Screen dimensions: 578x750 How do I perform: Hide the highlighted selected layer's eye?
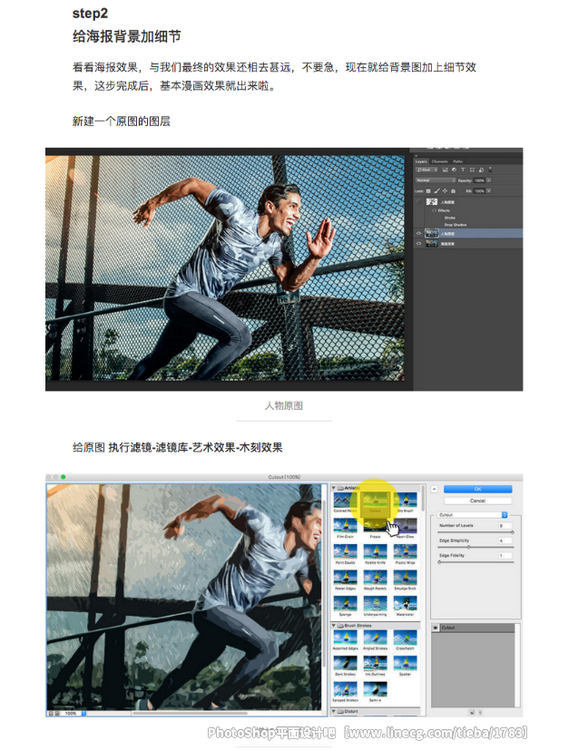[419, 233]
